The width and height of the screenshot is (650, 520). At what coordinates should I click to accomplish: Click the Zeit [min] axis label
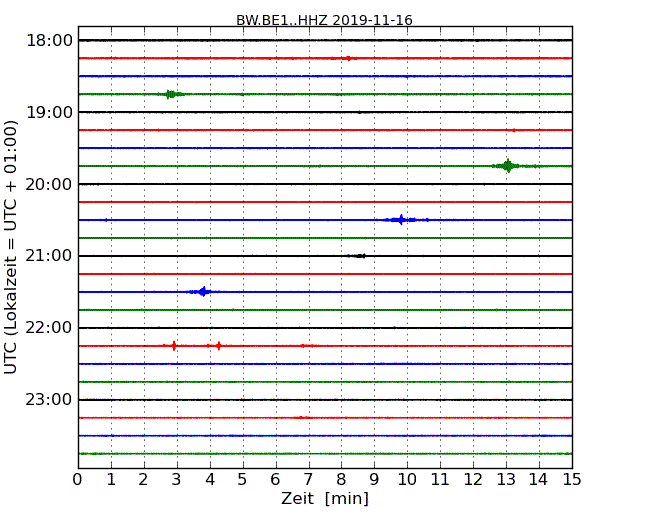pos(325,498)
